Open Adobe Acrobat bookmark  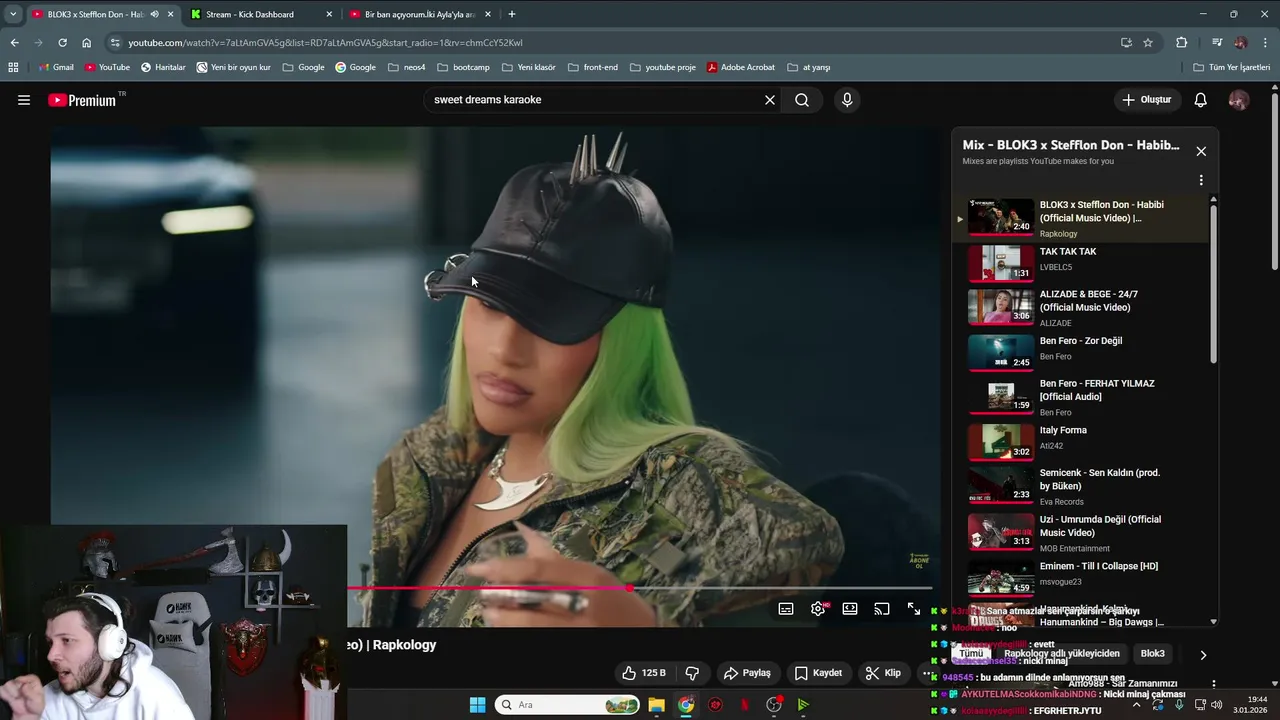(741, 67)
